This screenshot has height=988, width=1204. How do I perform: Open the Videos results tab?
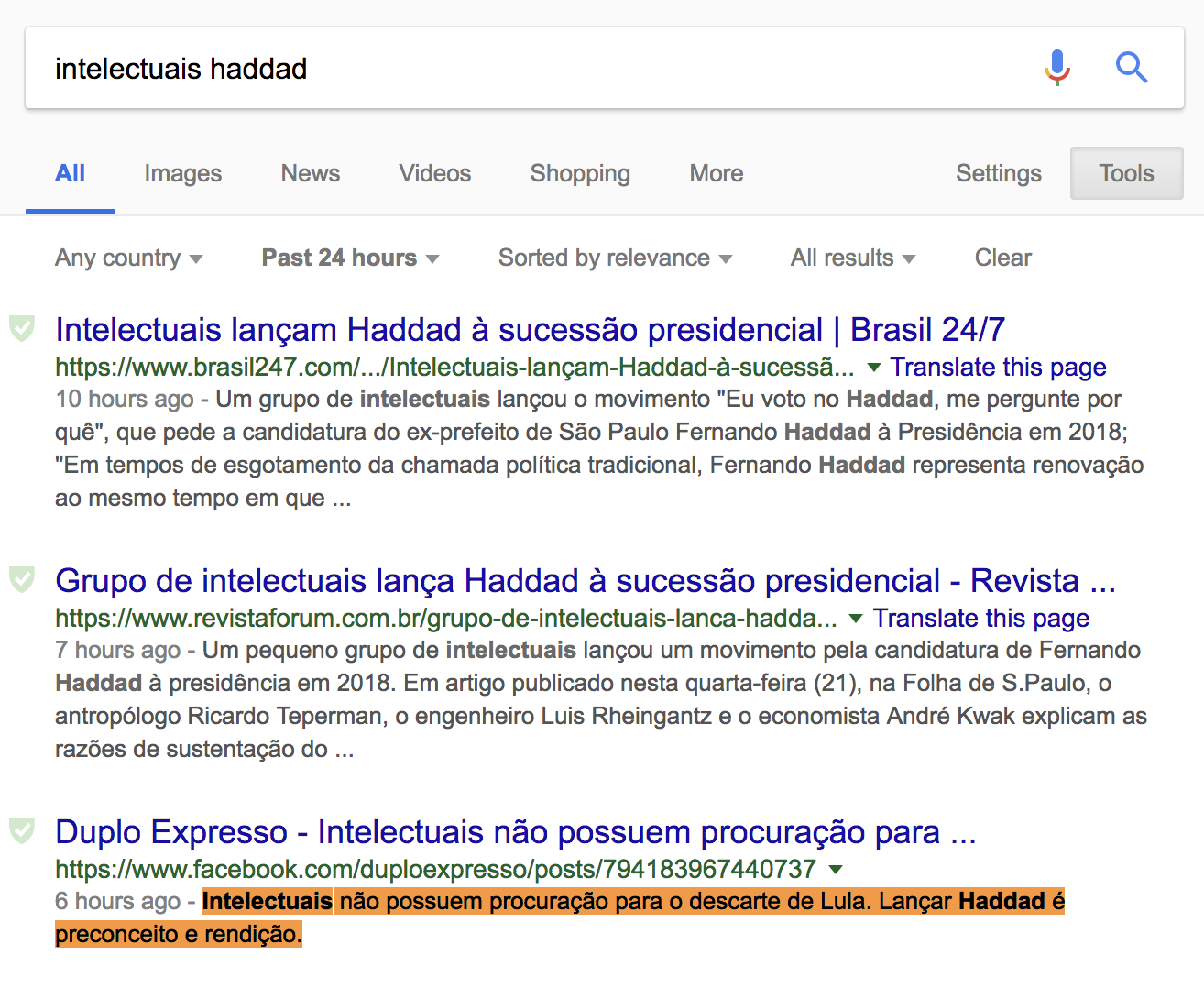pyautogui.click(x=435, y=173)
